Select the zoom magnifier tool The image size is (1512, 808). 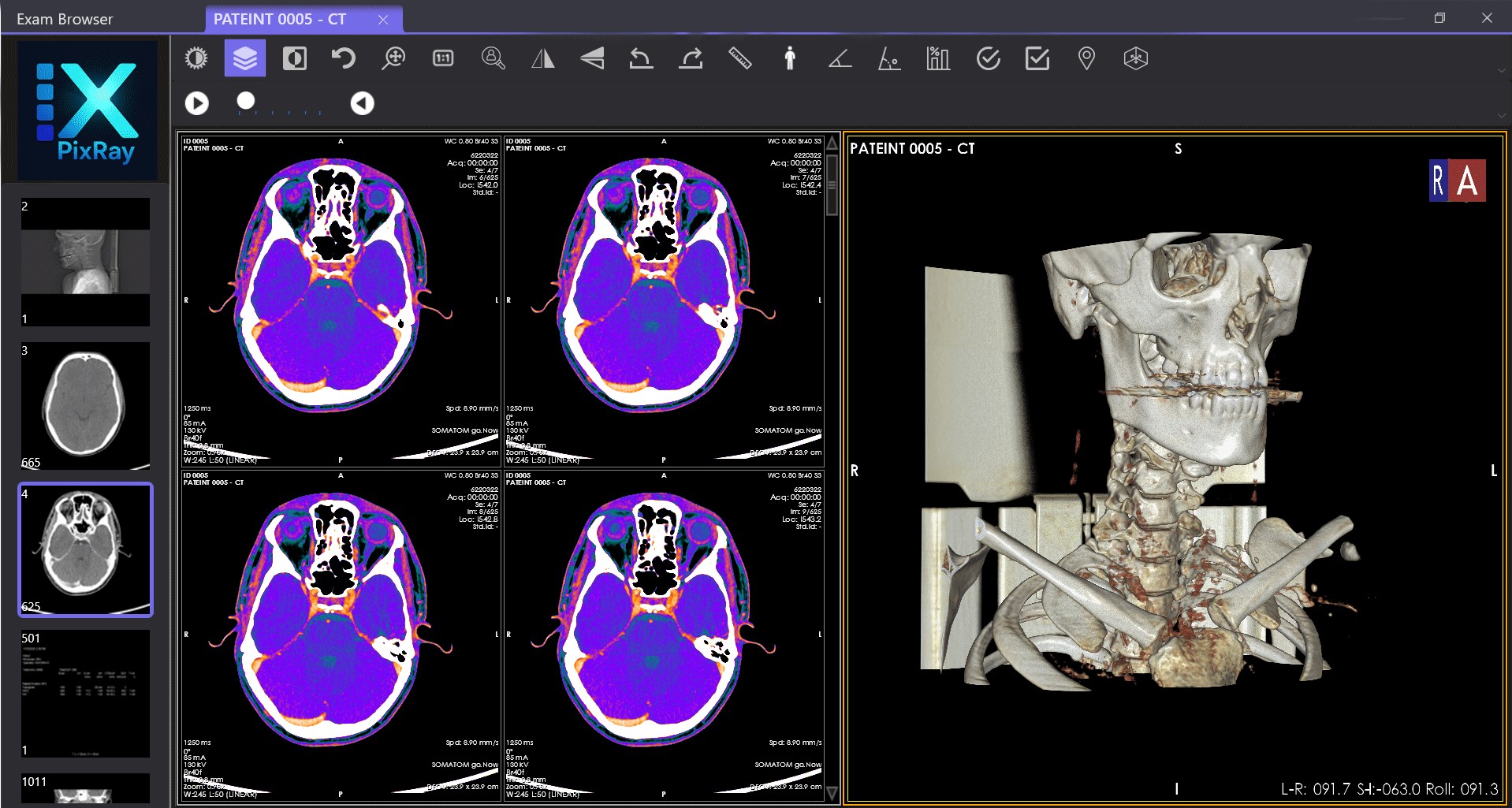point(393,58)
